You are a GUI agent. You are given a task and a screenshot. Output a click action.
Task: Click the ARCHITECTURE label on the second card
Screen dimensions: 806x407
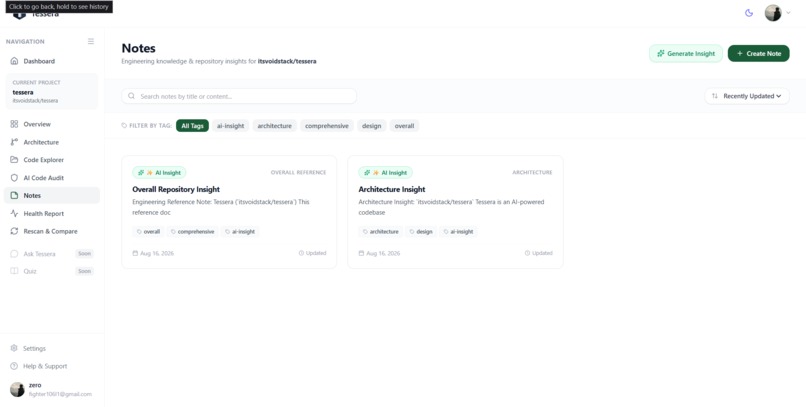point(532,173)
